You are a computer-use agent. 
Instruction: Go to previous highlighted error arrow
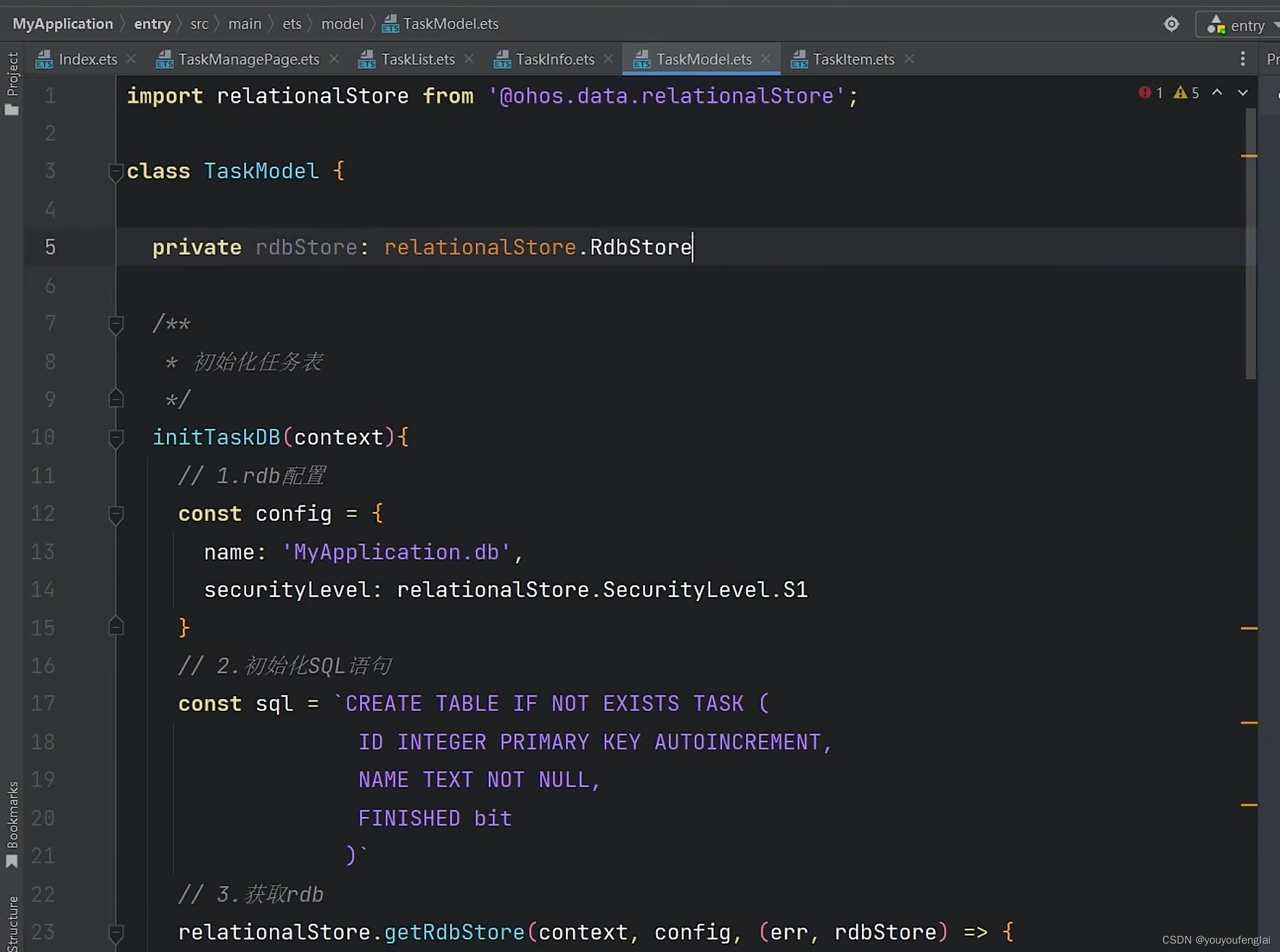pos(1217,93)
